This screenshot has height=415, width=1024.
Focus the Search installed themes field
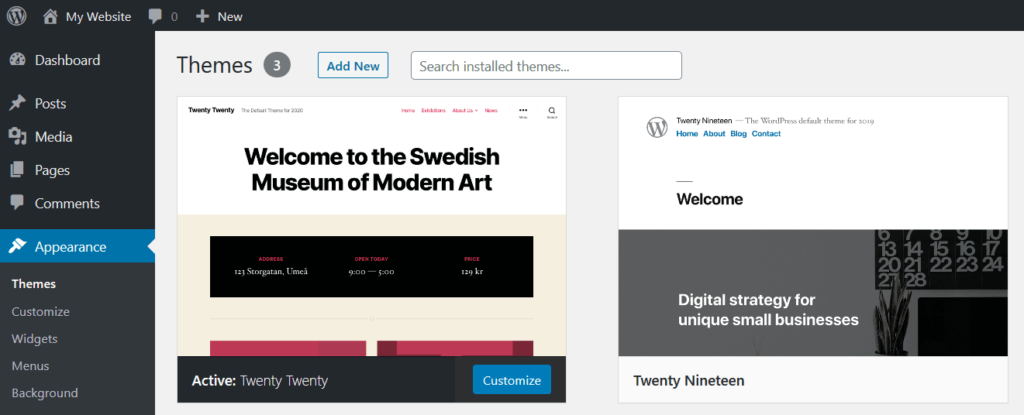tap(546, 65)
